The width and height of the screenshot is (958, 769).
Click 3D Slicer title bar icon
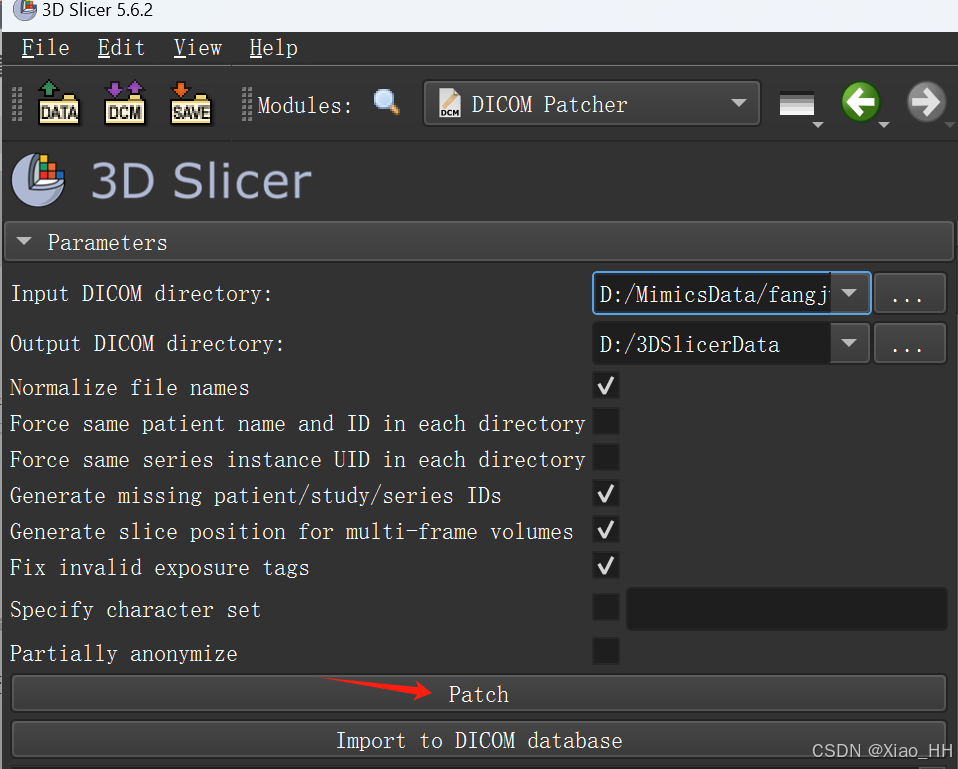point(25,10)
